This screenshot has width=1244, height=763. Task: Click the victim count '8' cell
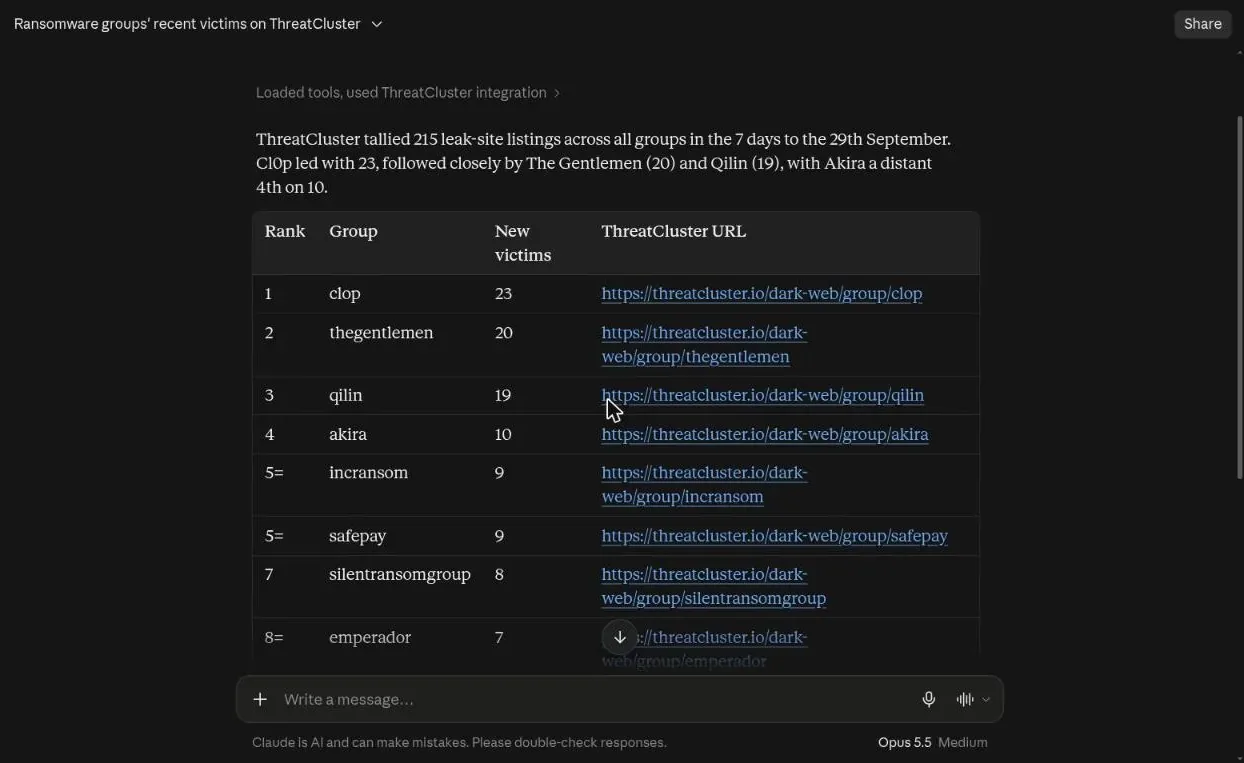click(499, 574)
